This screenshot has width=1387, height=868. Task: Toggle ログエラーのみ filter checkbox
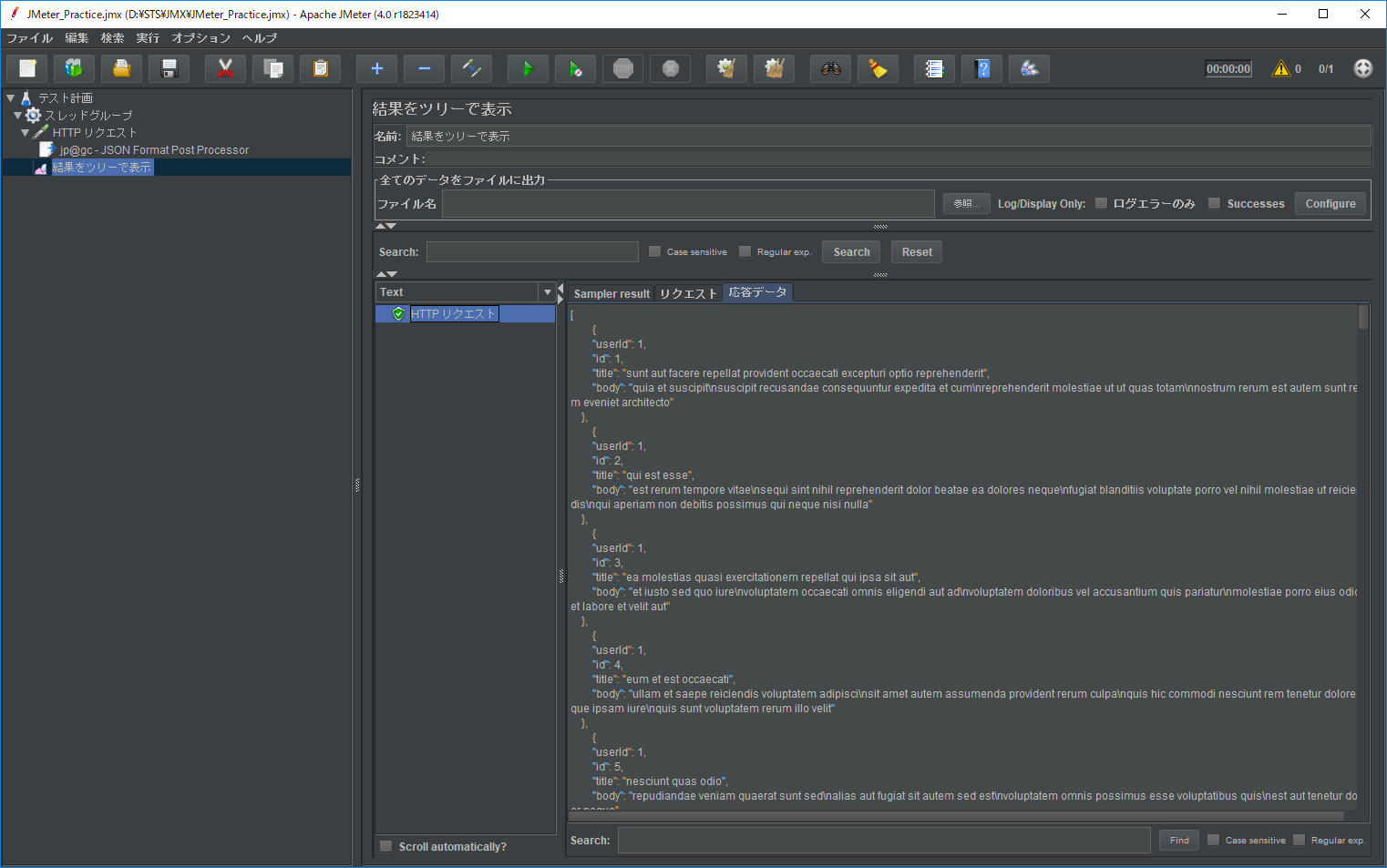click(x=1101, y=203)
